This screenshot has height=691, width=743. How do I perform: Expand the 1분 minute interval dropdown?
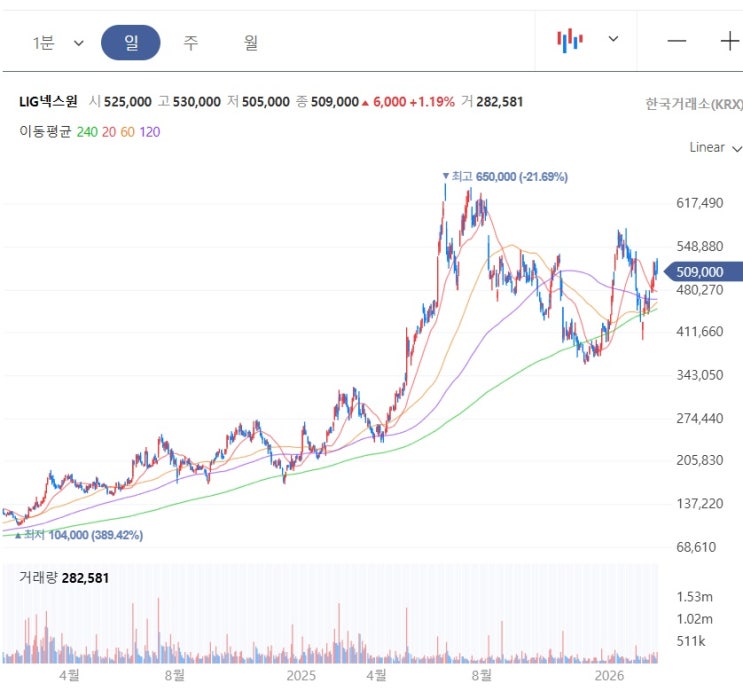click(x=57, y=43)
